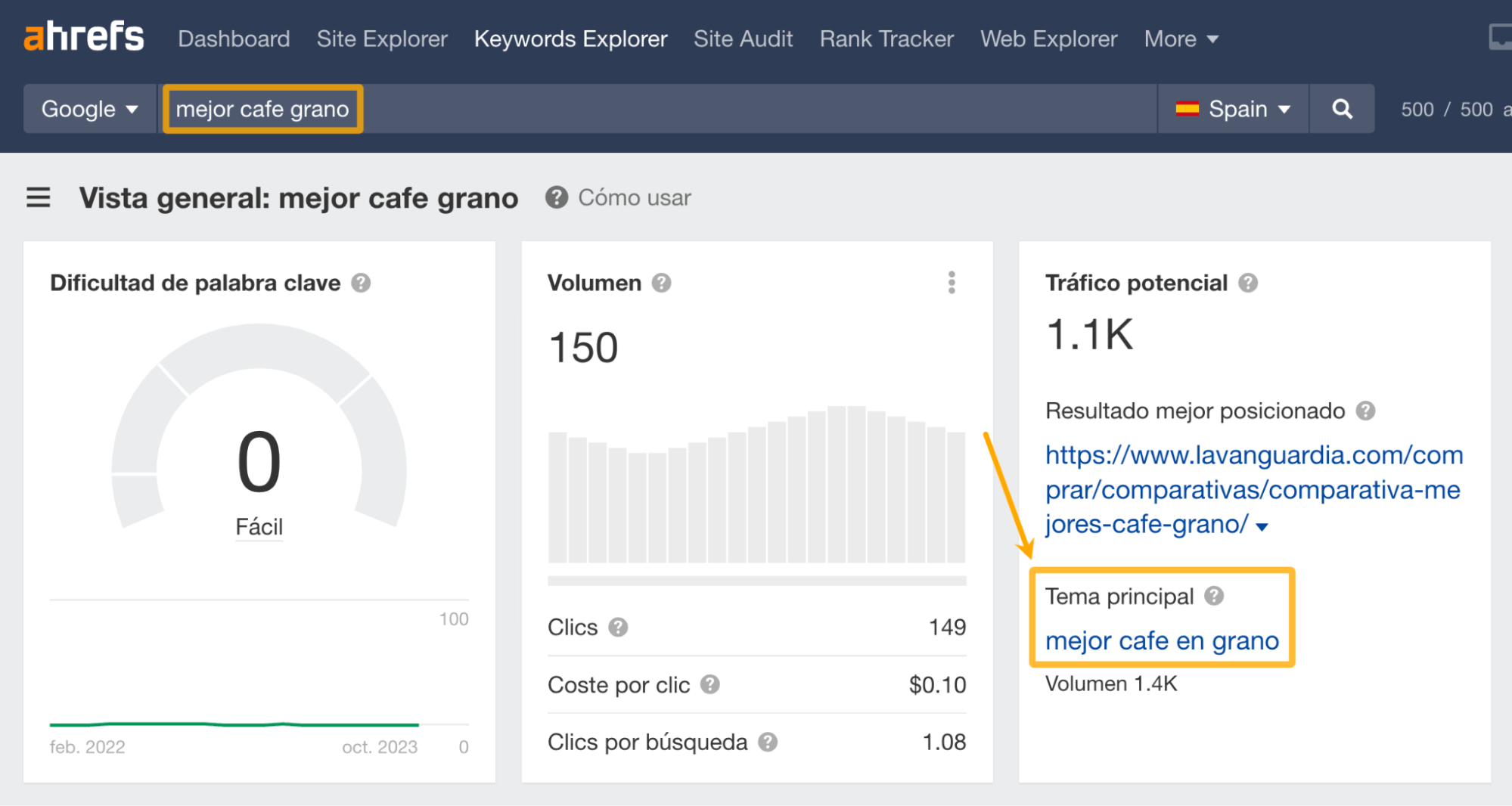The image size is (1512, 806).
Task: Open the Google search engine dropdown
Action: (89, 109)
